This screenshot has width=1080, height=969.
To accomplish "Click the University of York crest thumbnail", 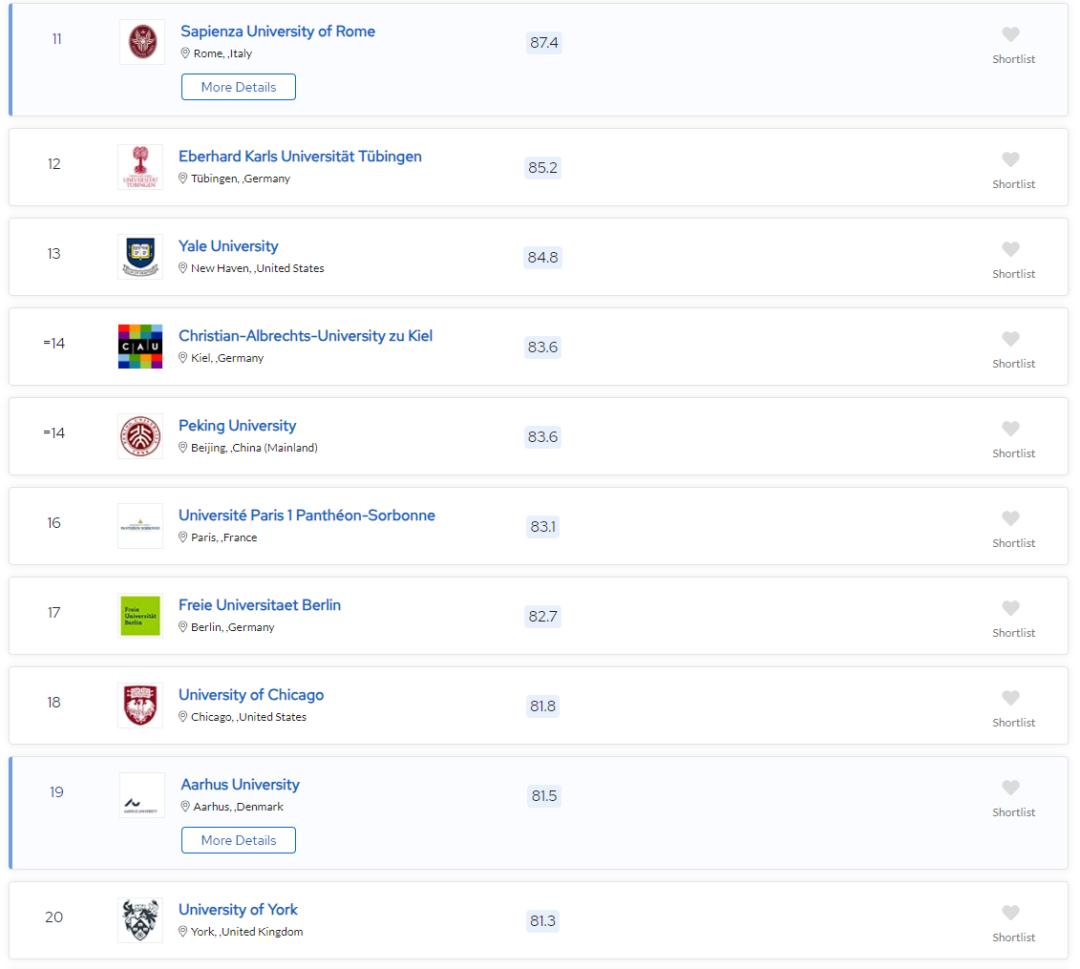I will (x=139, y=920).
